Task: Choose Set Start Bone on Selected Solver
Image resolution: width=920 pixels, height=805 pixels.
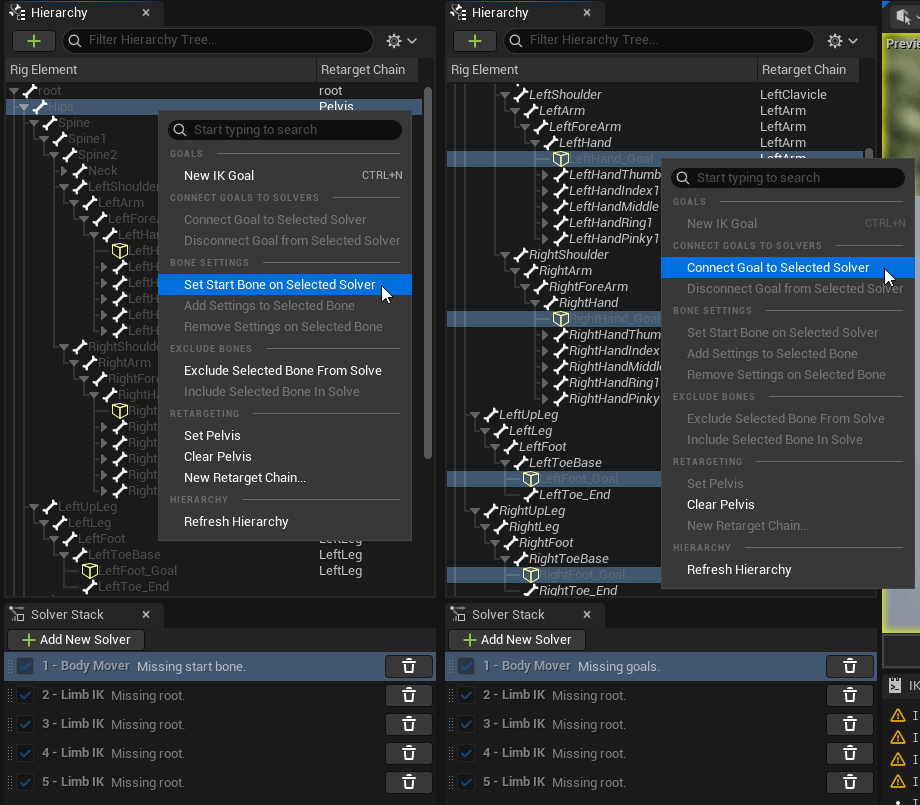Action: point(279,285)
